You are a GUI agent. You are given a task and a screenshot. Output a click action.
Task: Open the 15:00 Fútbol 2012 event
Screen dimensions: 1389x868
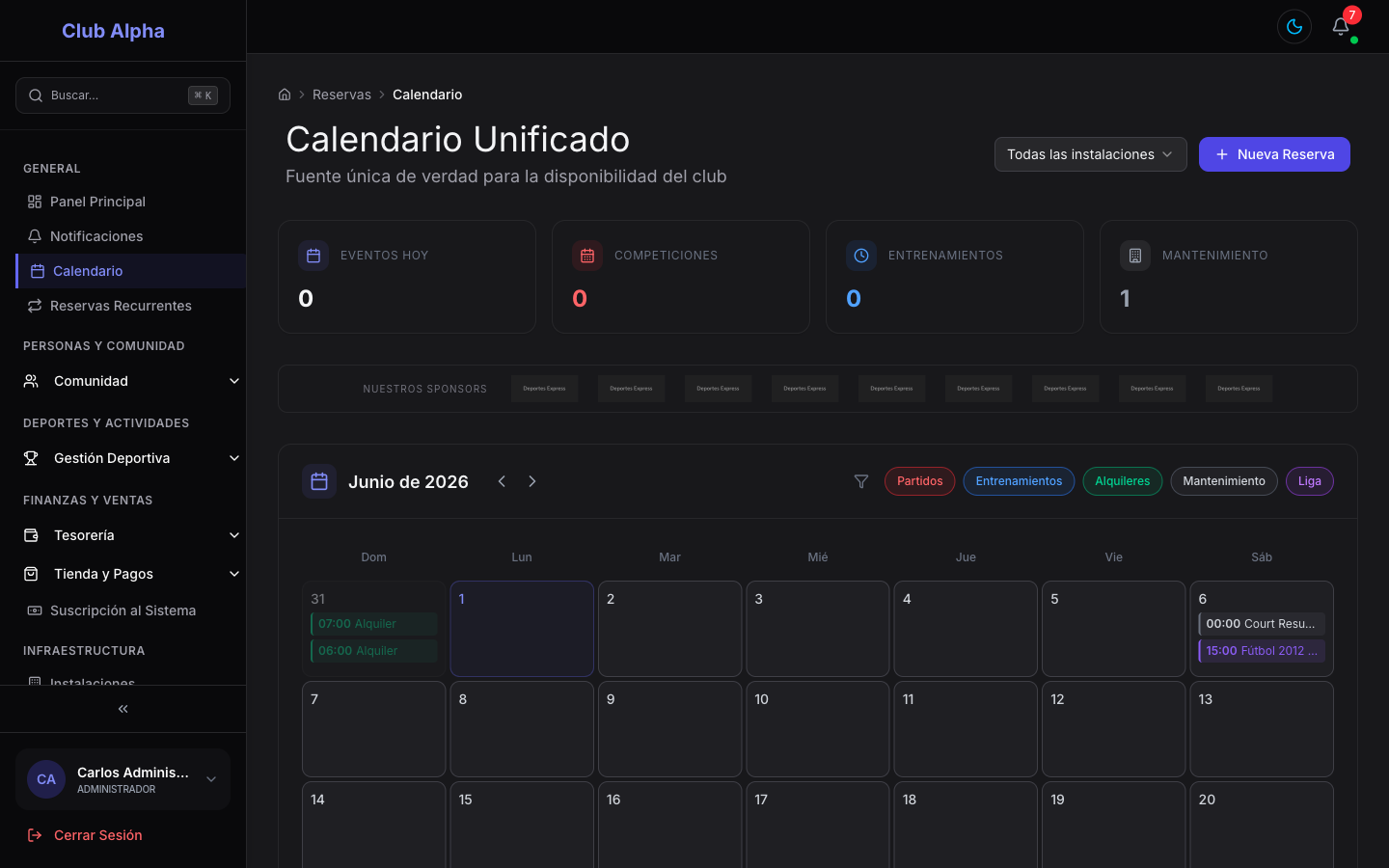(x=1262, y=651)
